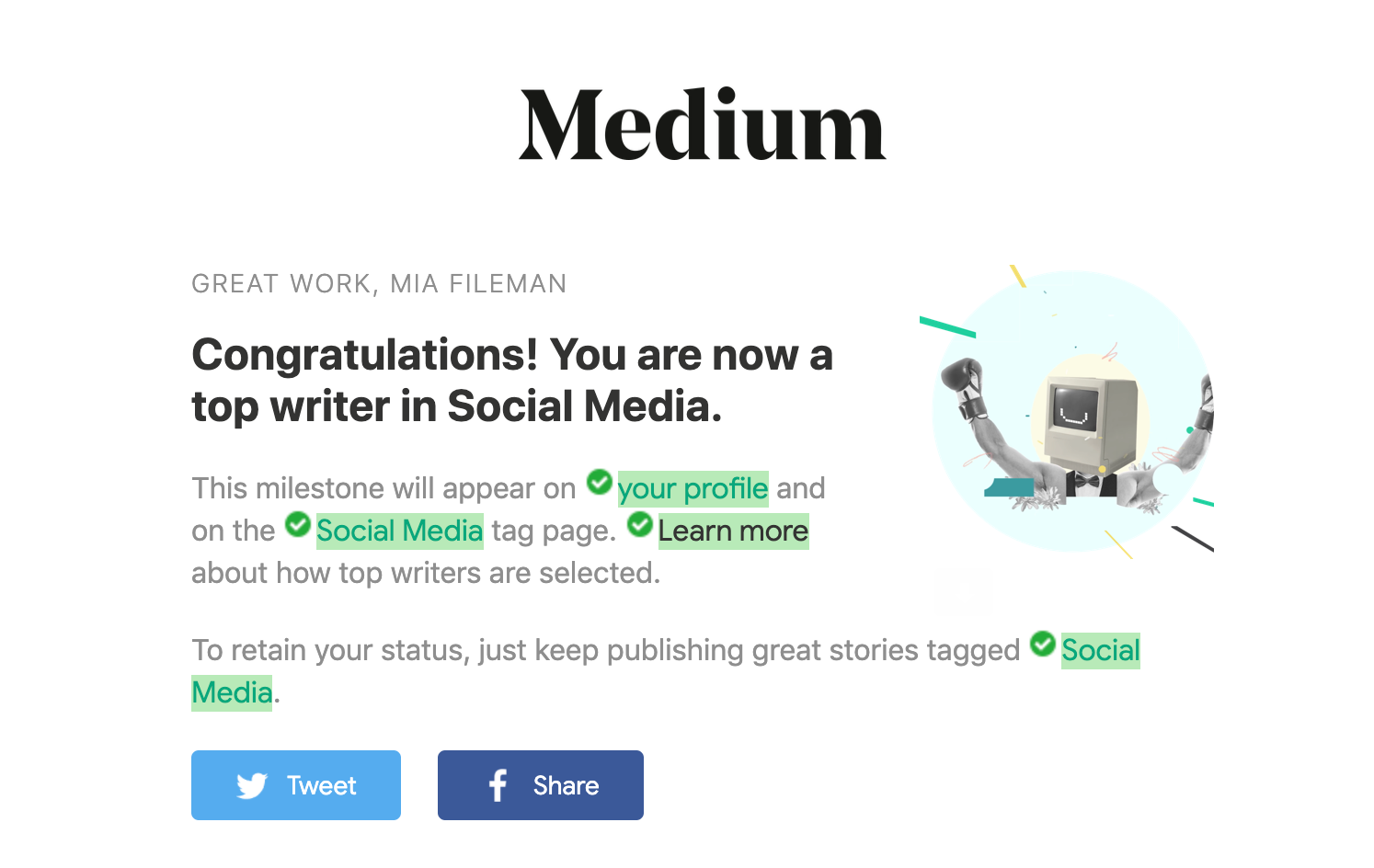Click 'Media' link ending the last paragraph

[232, 692]
